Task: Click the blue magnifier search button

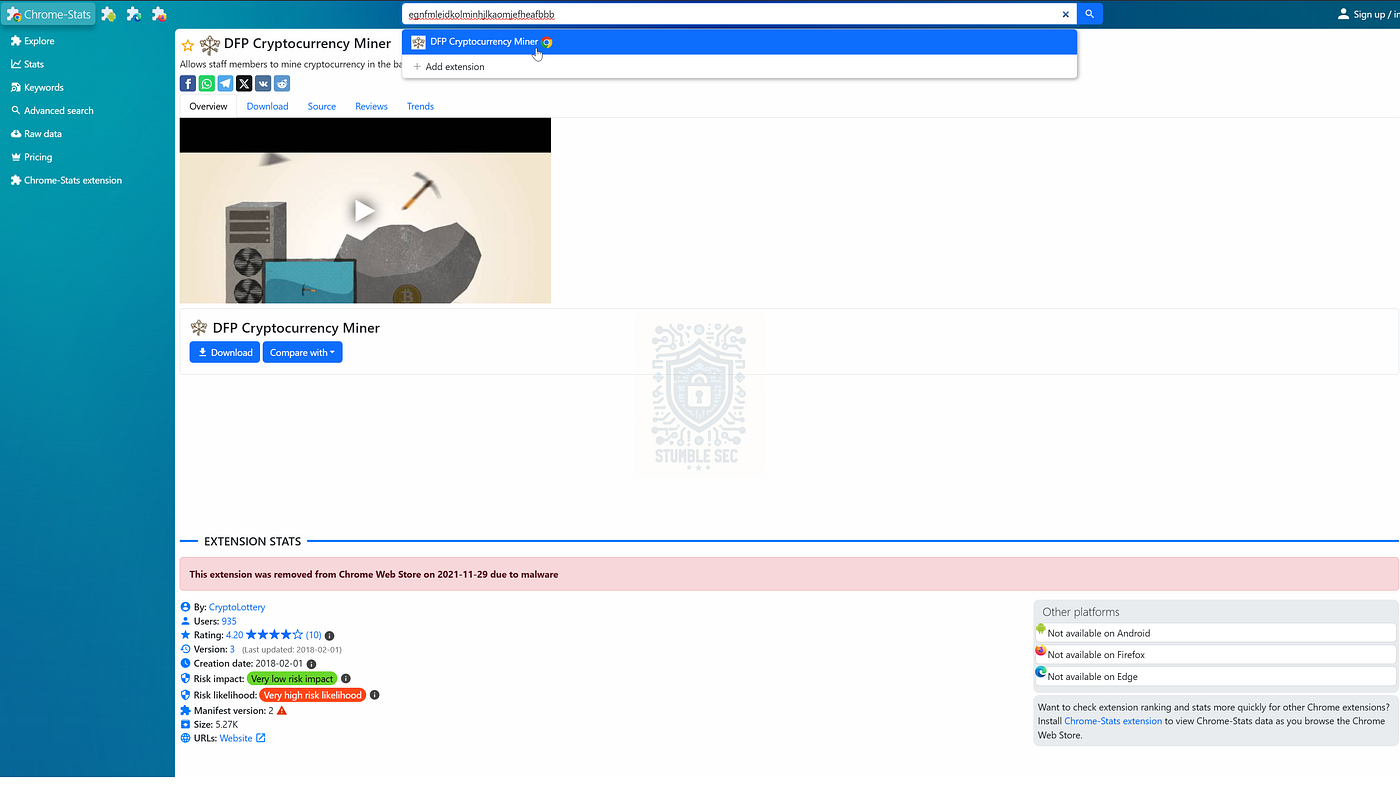Action: click(1090, 14)
